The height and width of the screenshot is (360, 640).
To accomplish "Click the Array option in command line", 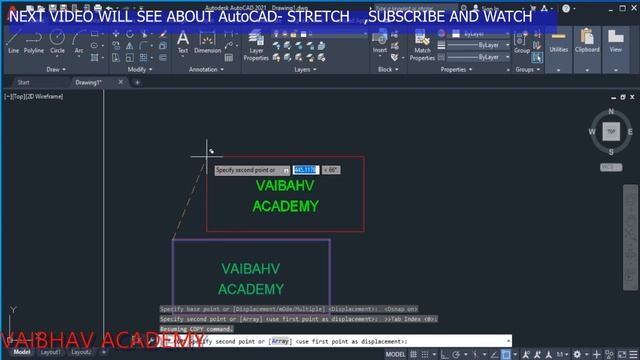I will coord(280,341).
